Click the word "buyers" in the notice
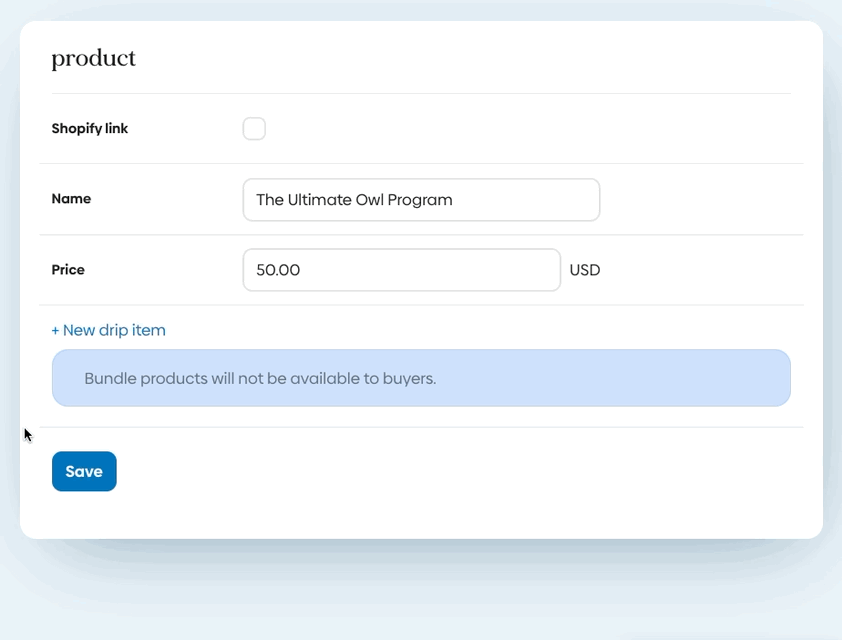The image size is (842, 640). (x=408, y=379)
